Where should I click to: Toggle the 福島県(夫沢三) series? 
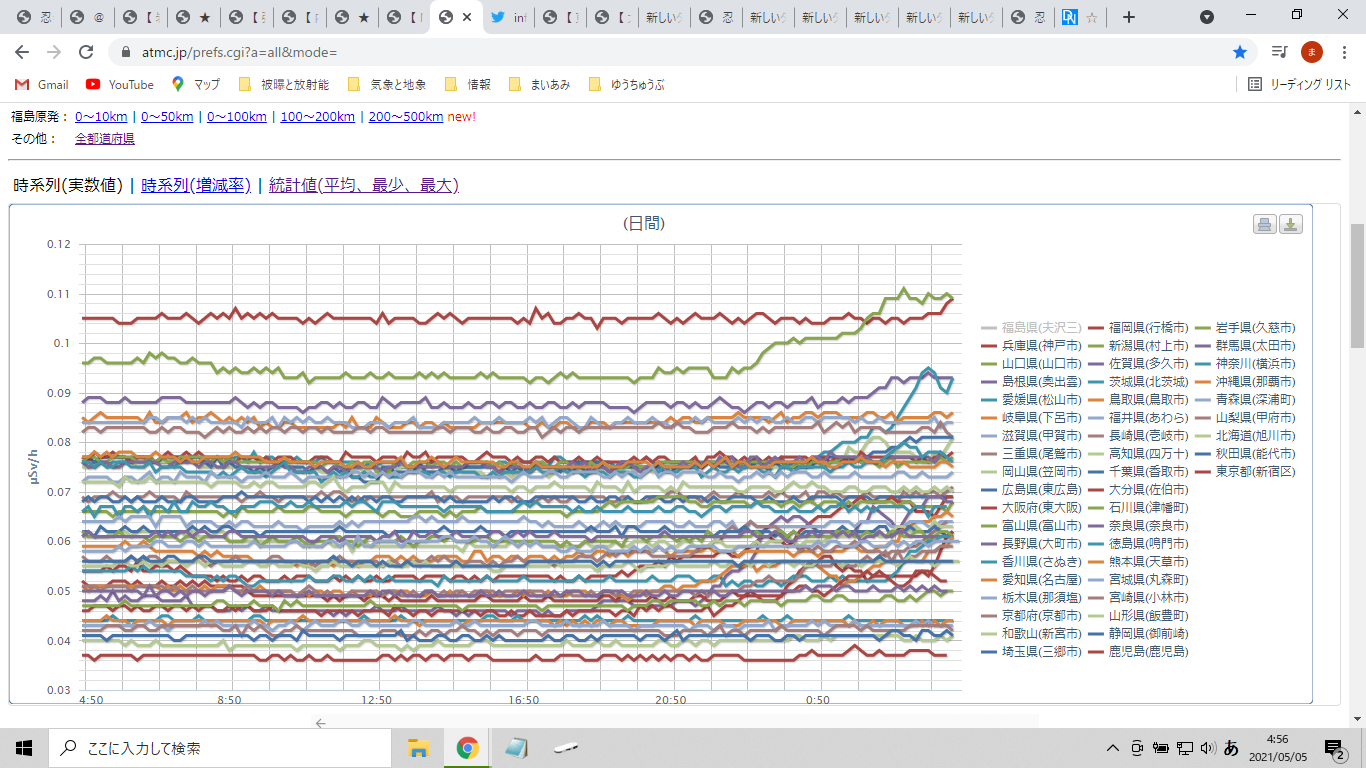click(1032, 328)
